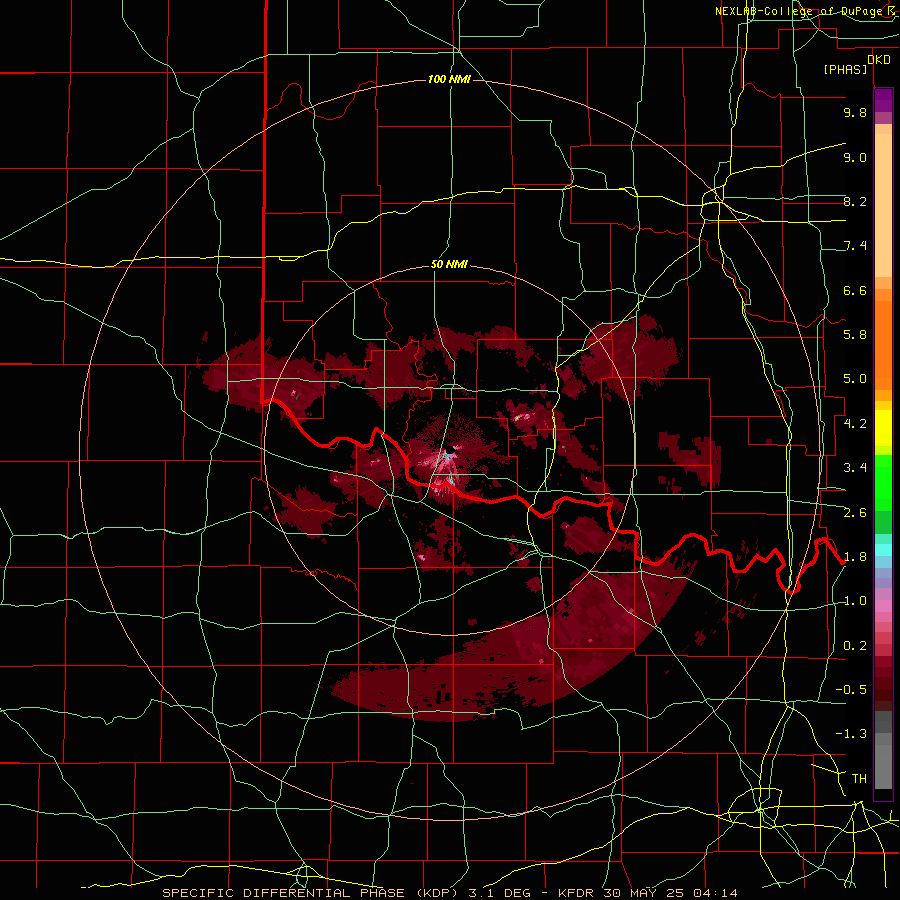The height and width of the screenshot is (900, 900).
Task: Click the 100 NMI range ring label
Action: [x=449, y=79]
